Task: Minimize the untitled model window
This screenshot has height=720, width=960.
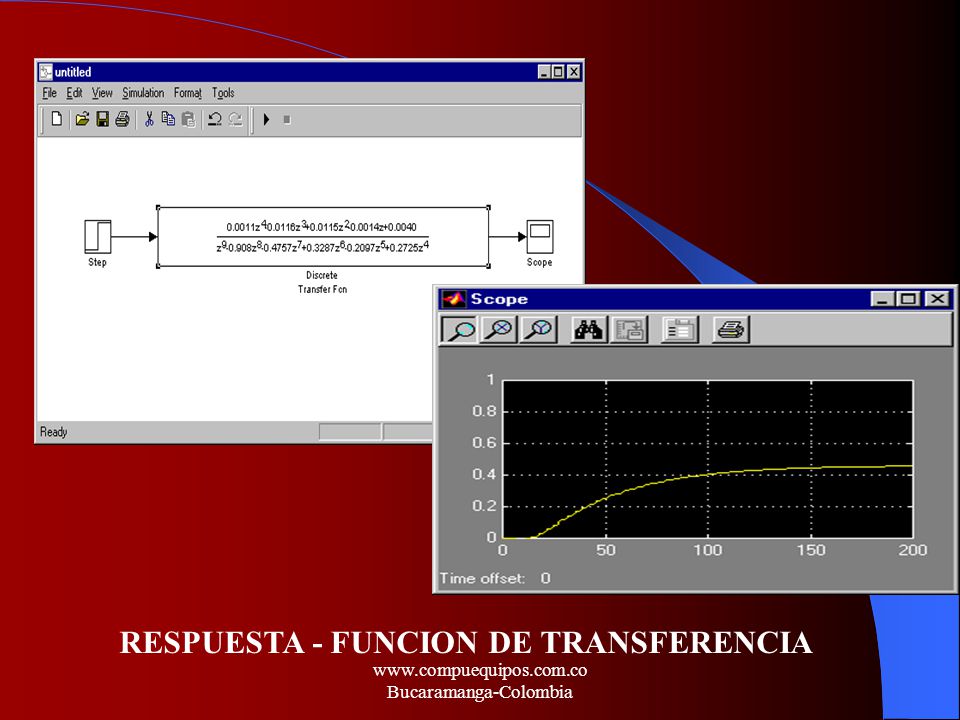Action: [x=544, y=72]
